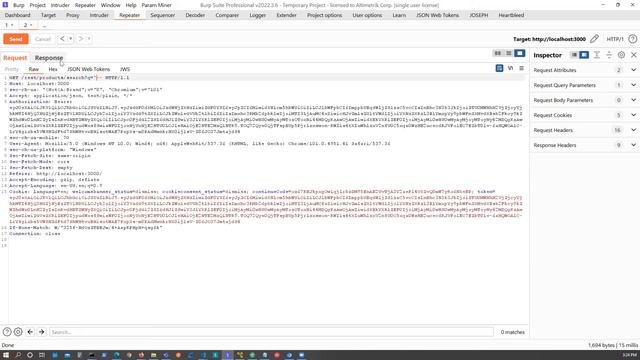Open the Burp menu

(x=18, y=5)
